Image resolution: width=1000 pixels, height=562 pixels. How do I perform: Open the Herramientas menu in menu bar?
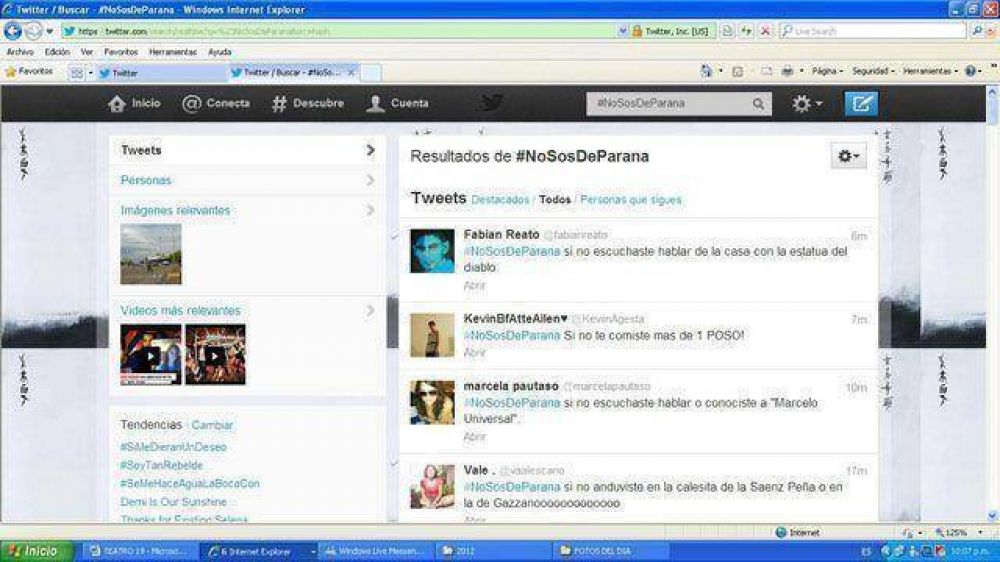point(173,52)
